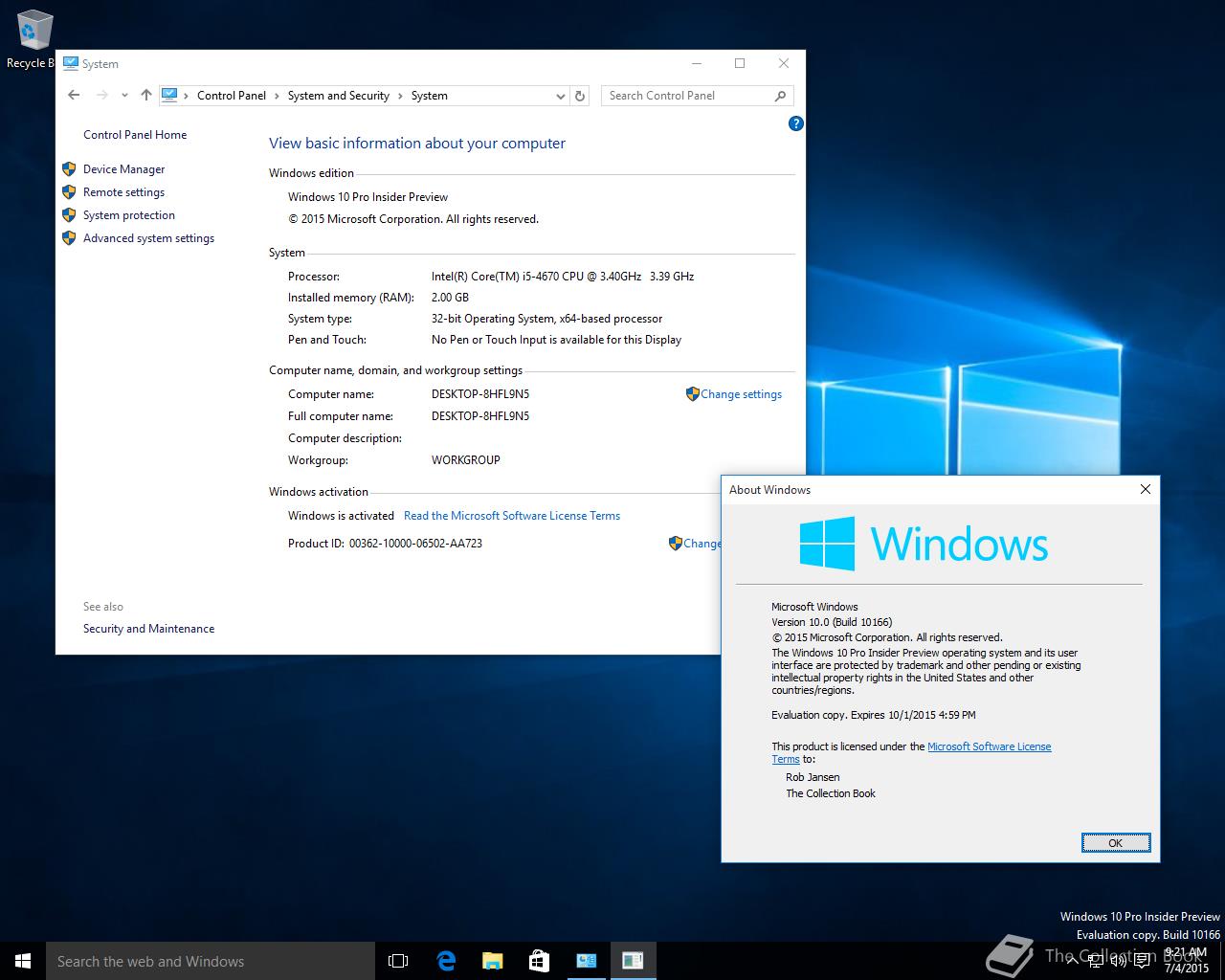Click OK in About Windows dialog
The height and width of the screenshot is (980, 1225).
pos(1116,843)
